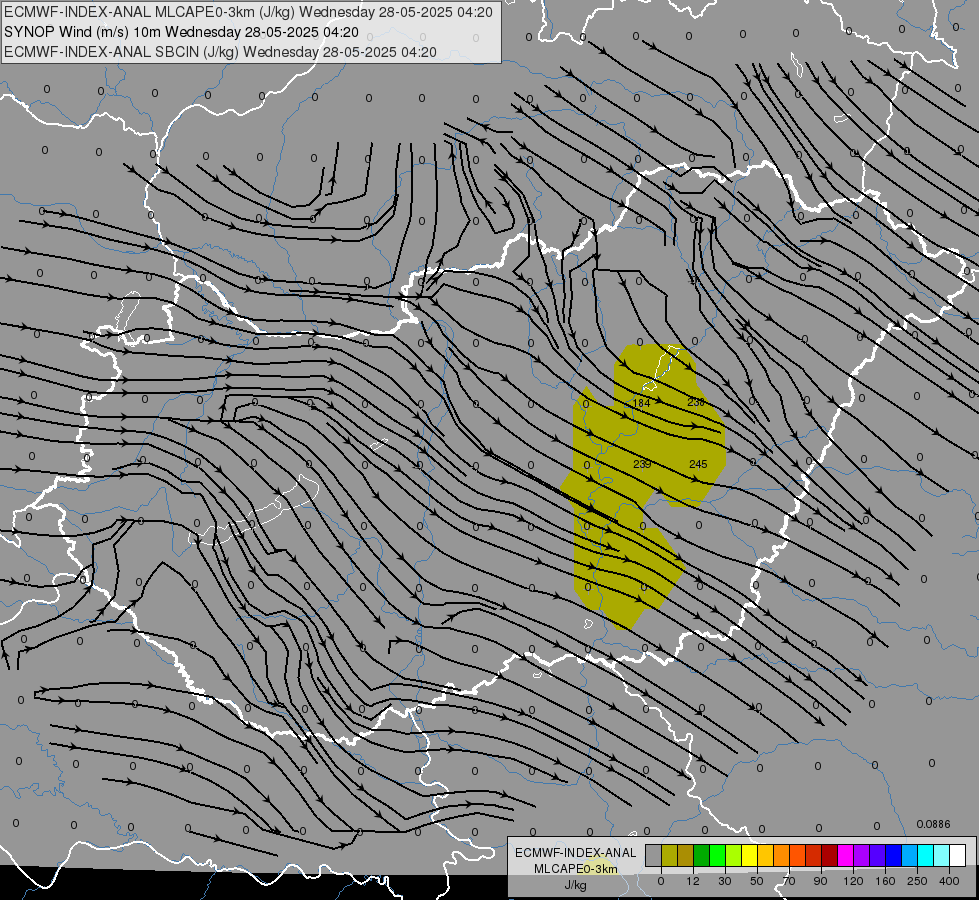The width and height of the screenshot is (979, 900).
Task: Click the legend tick label 400
Action: click(949, 881)
